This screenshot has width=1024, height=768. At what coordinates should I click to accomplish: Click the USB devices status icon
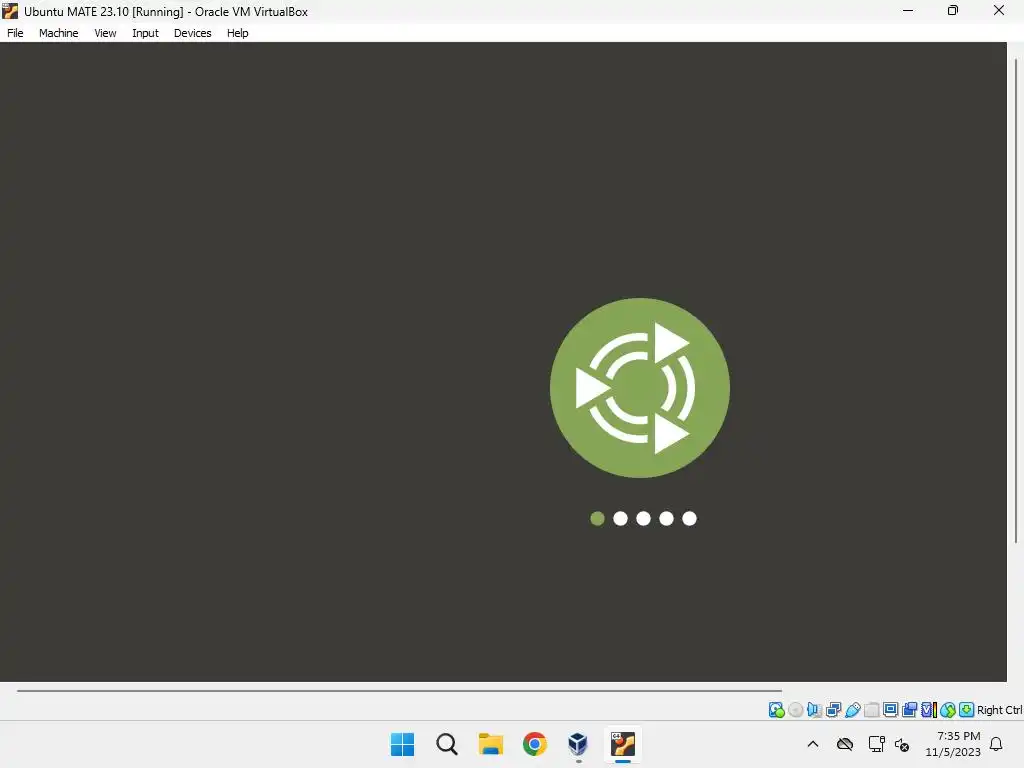853,710
